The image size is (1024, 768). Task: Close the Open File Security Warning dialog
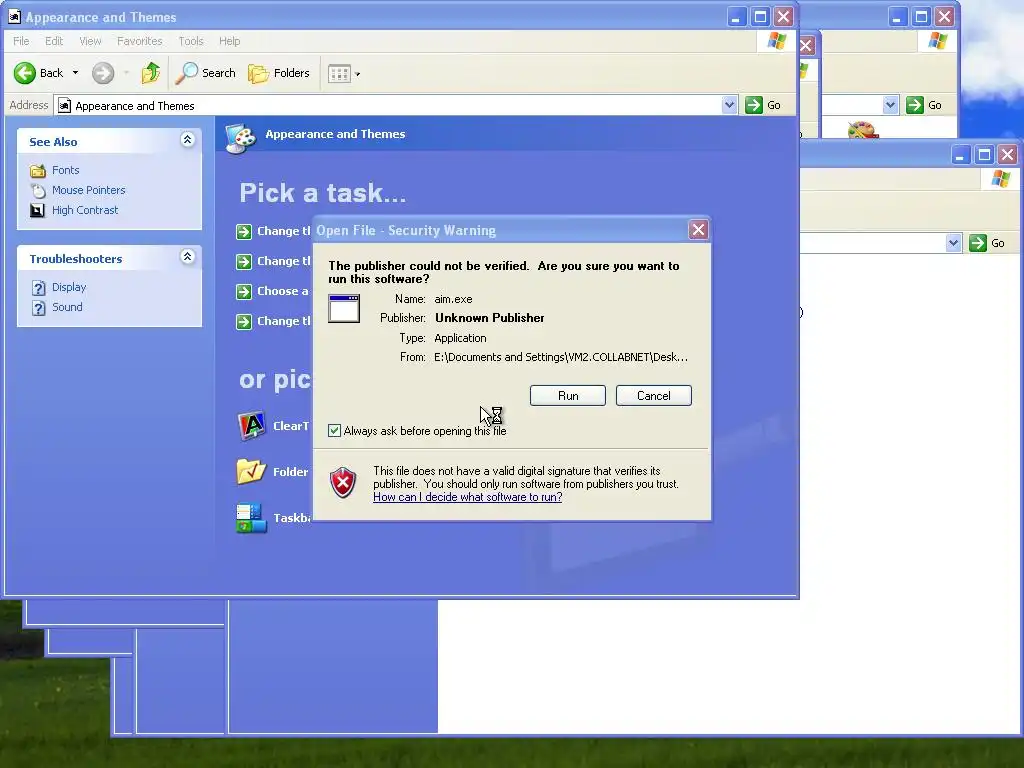coord(698,230)
